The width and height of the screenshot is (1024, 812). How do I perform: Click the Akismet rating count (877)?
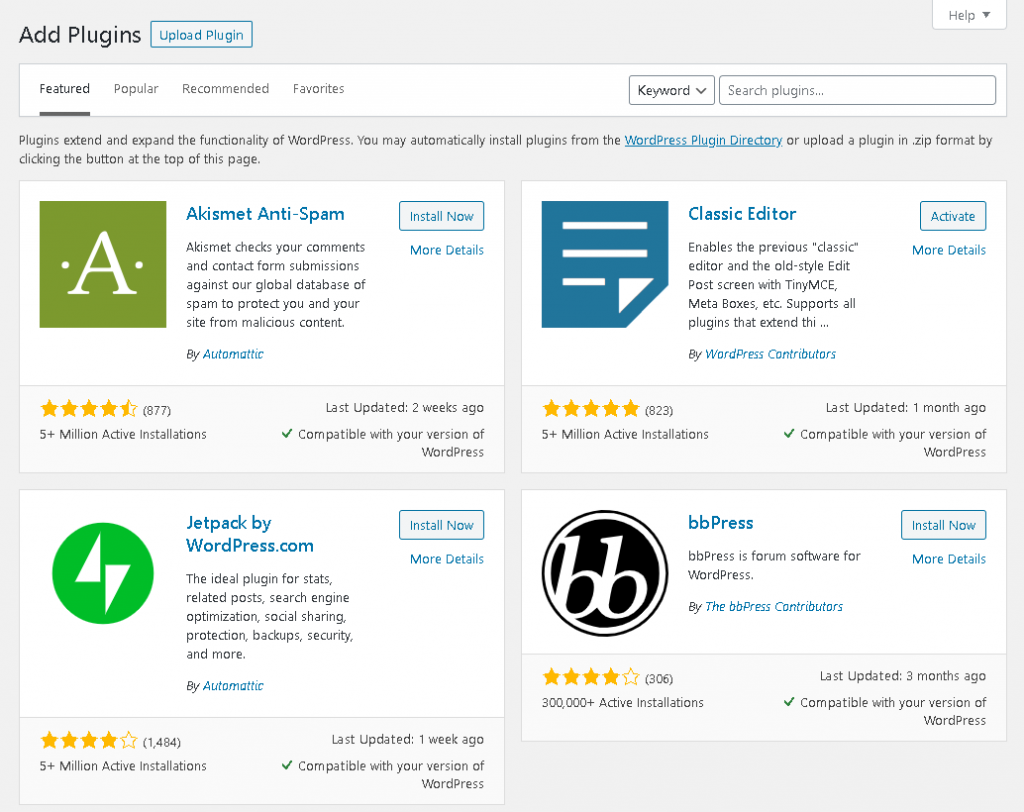[x=157, y=410]
